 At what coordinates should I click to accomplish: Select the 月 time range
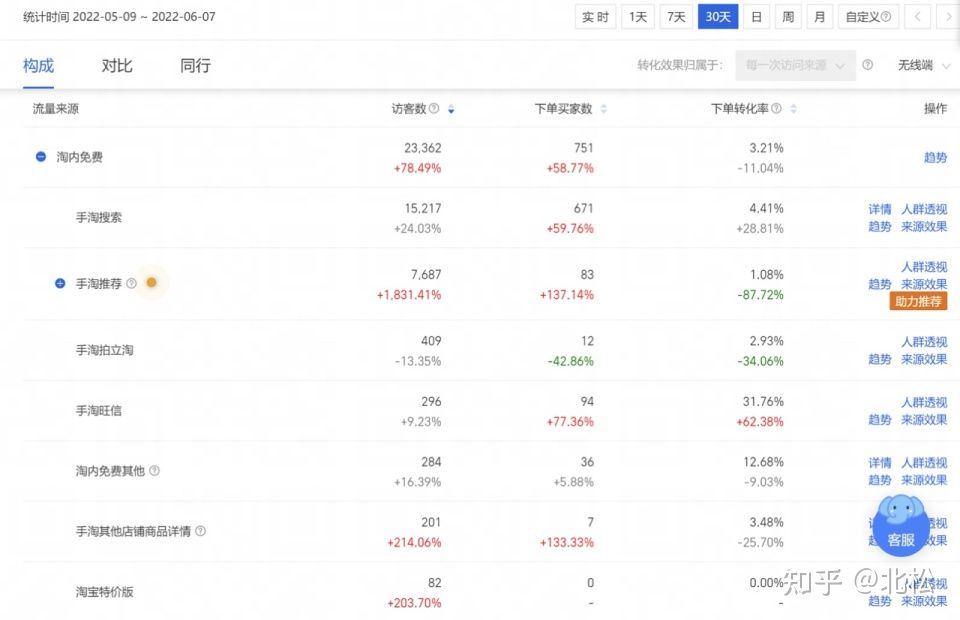pyautogui.click(x=820, y=17)
